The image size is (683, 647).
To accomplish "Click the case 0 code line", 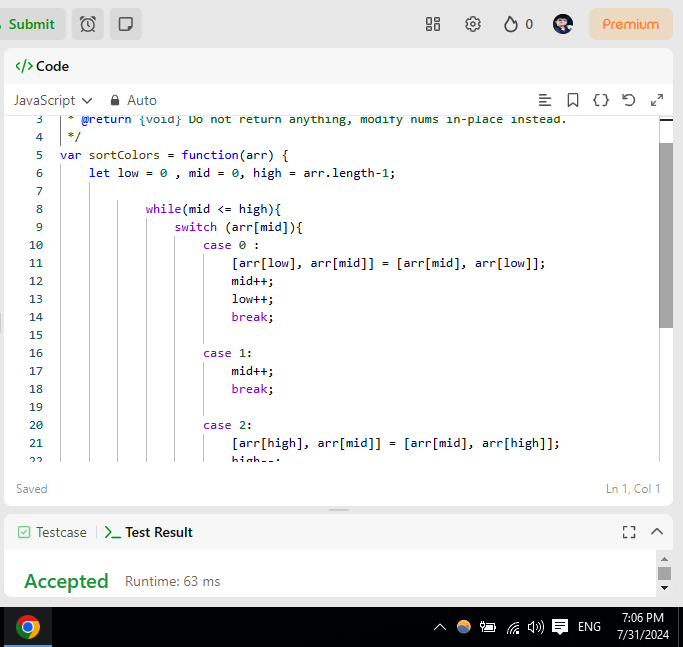I will (x=231, y=245).
